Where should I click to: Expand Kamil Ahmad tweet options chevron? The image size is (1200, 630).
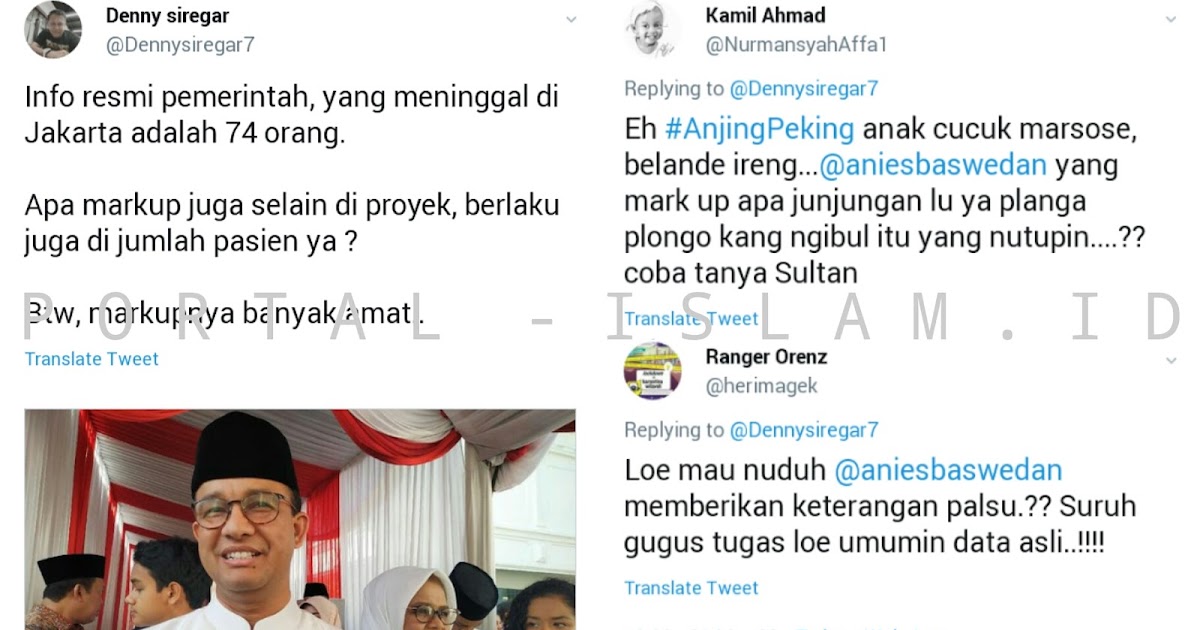[1171, 19]
